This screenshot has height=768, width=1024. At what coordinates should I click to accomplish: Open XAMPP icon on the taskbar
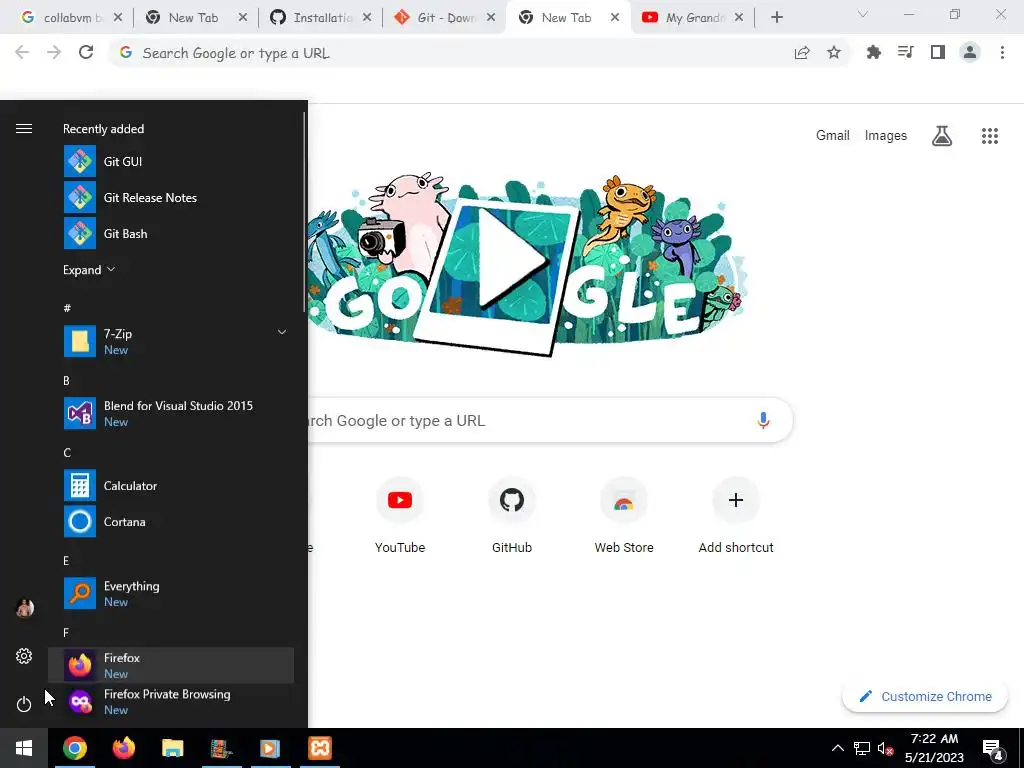pos(320,748)
